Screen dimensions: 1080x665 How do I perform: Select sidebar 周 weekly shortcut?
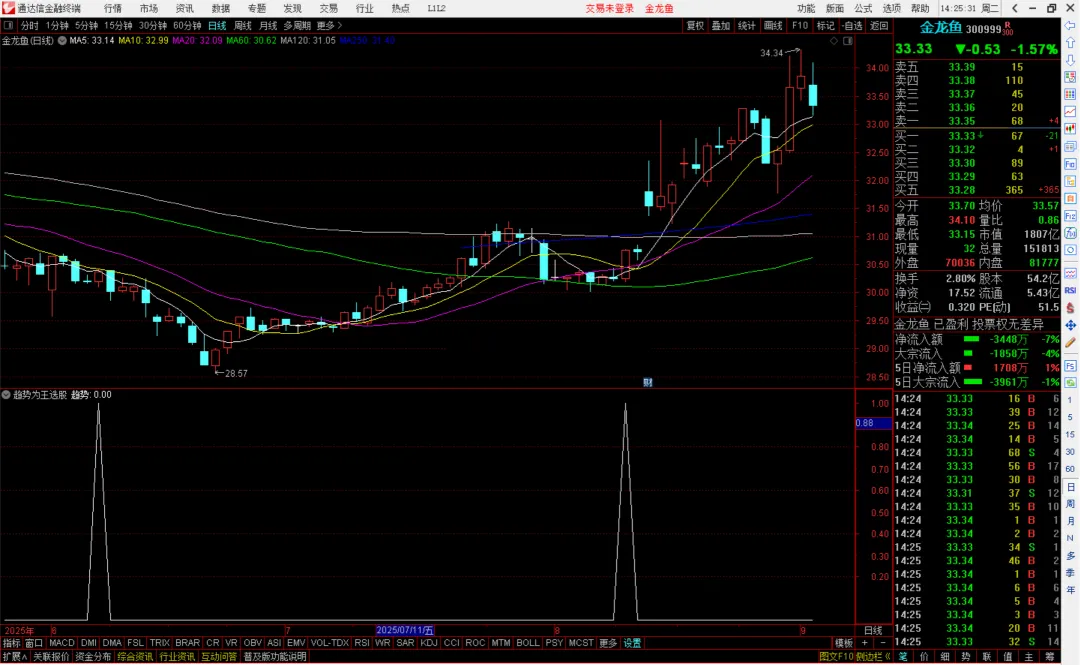click(x=1070, y=504)
